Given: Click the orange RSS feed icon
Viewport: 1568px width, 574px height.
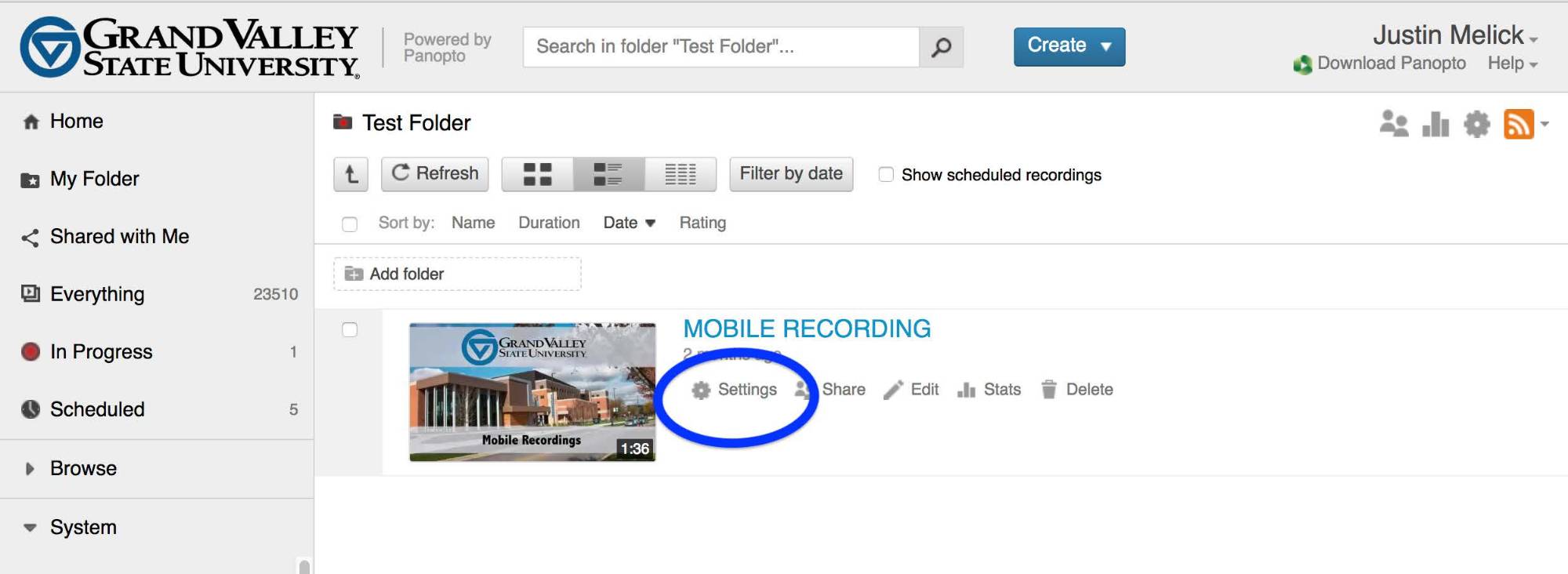Looking at the screenshot, I should (x=1518, y=124).
